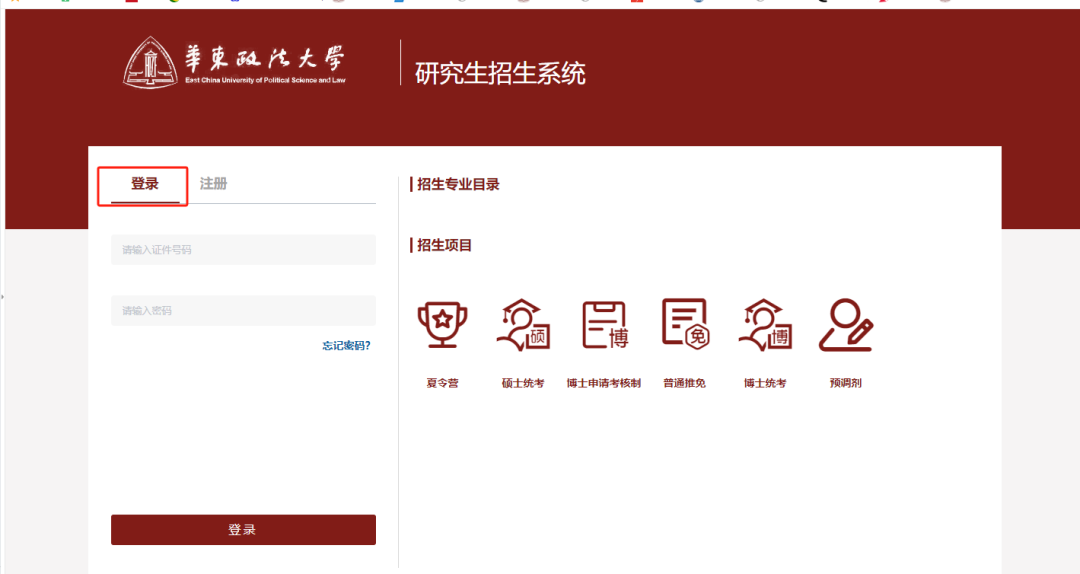Click the East China University logo
The width and height of the screenshot is (1080, 574).
(235, 62)
